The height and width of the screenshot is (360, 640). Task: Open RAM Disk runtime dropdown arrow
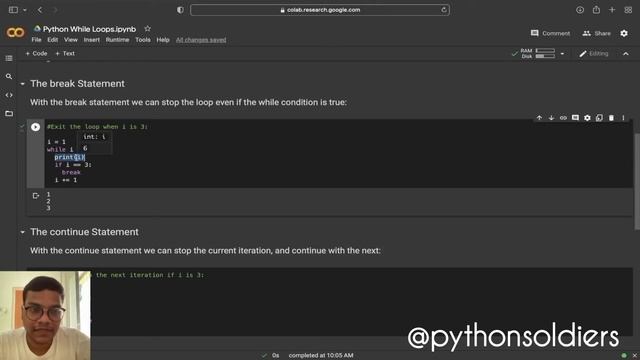click(562, 53)
